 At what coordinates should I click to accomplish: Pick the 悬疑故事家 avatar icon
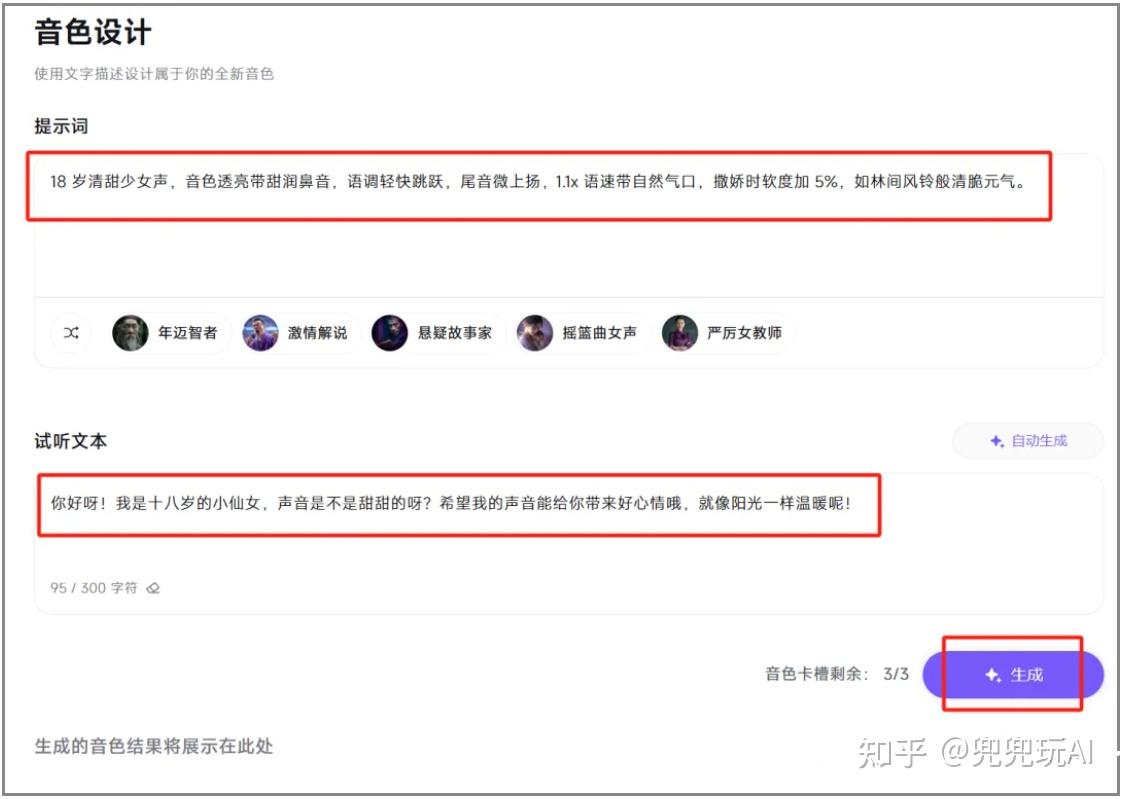click(390, 333)
